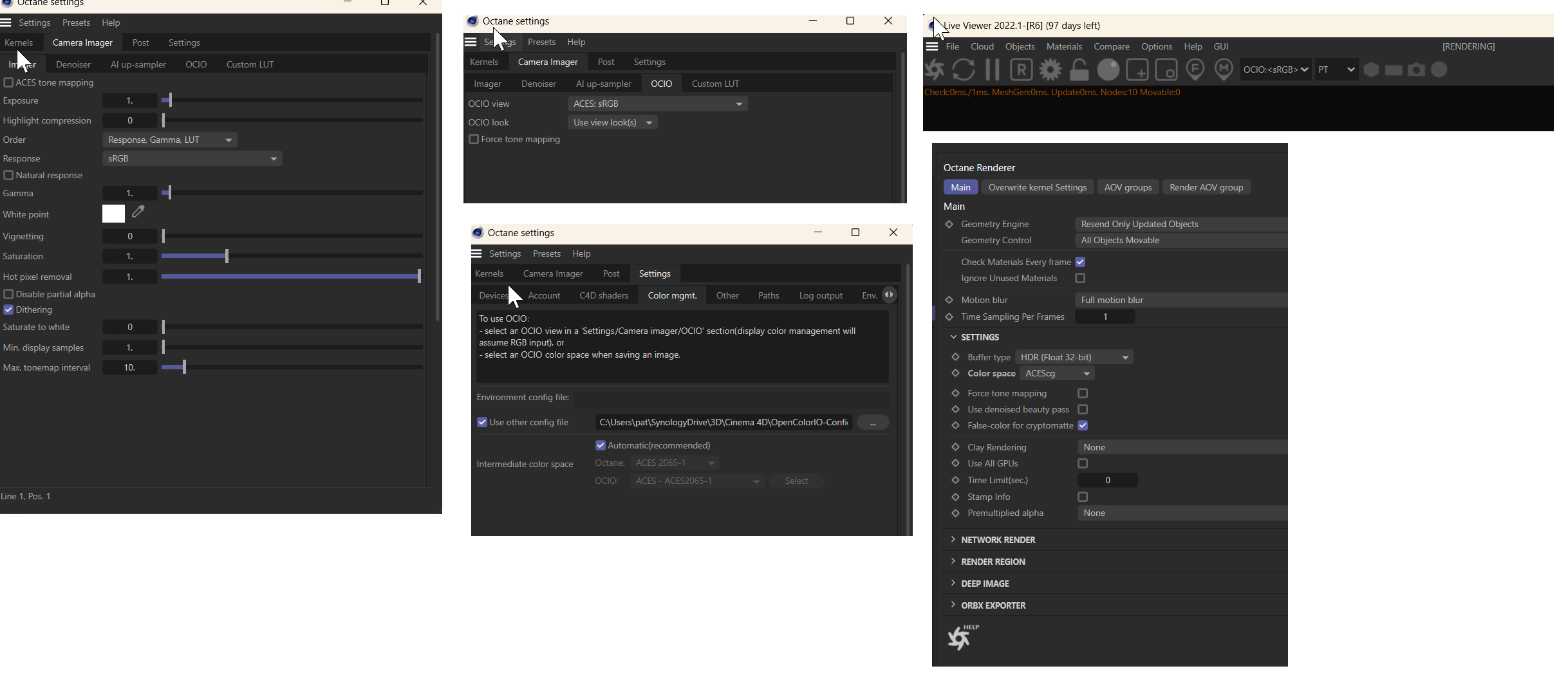Open the Order dropdown showing Response, Gamma, LUT
1568x682 pixels.
[170, 140]
